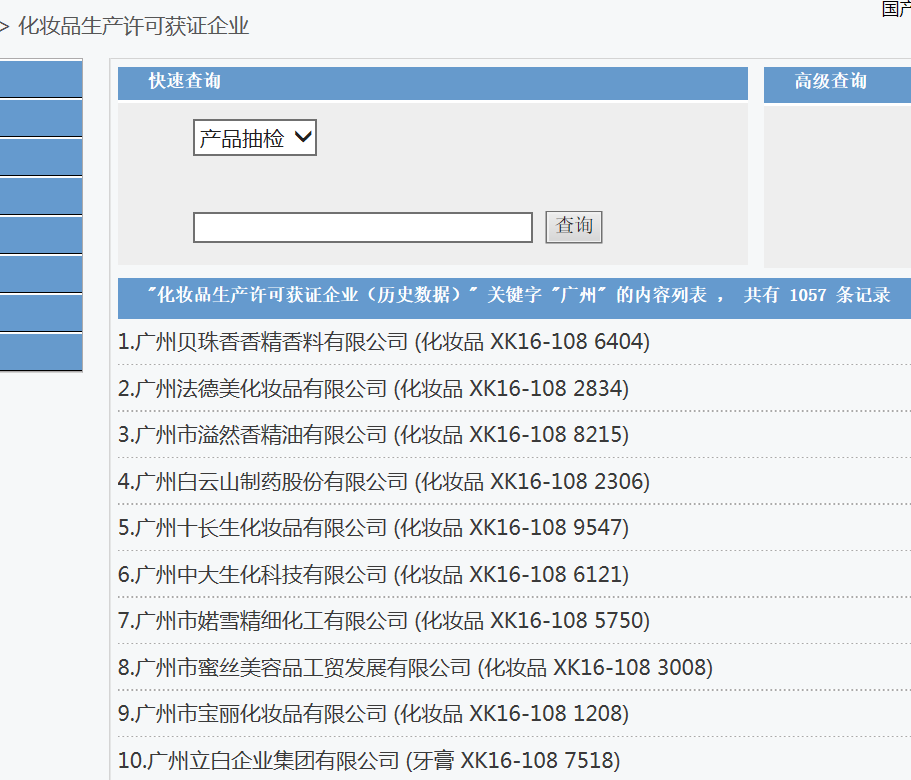Viewport: 911px width, 780px height.
Task: Open the 广州白云山制药股份有限公司 record
Action: pos(383,482)
